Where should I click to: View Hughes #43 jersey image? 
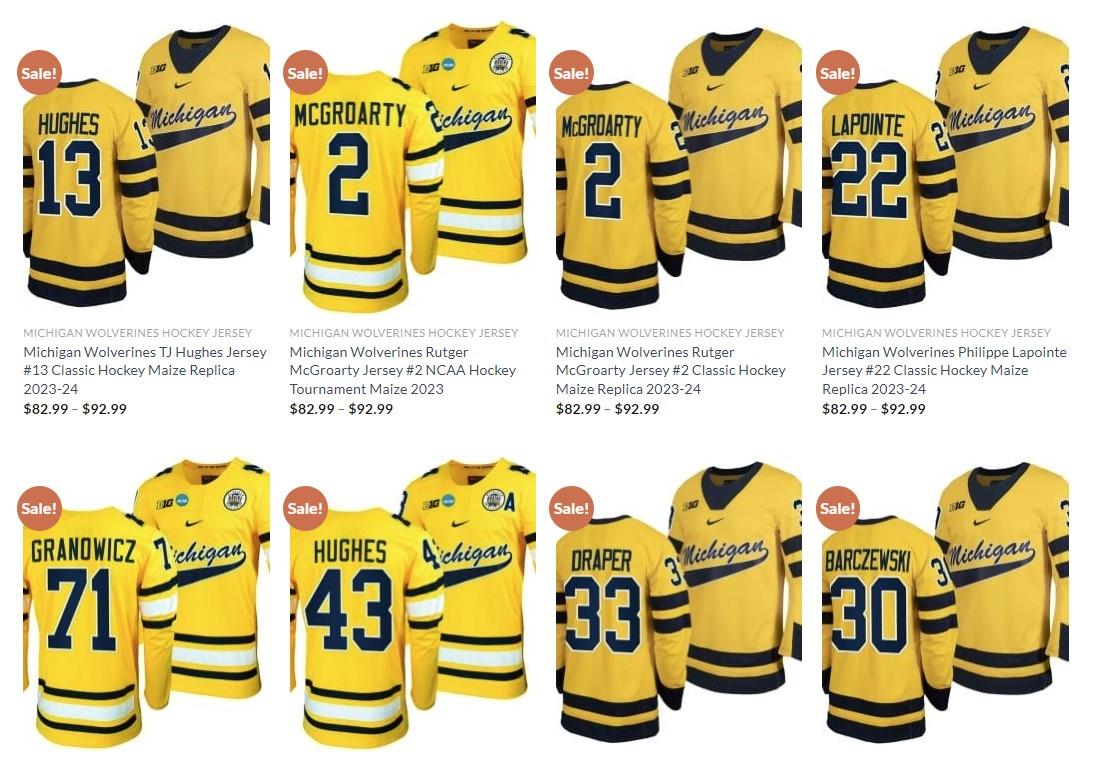(413, 602)
